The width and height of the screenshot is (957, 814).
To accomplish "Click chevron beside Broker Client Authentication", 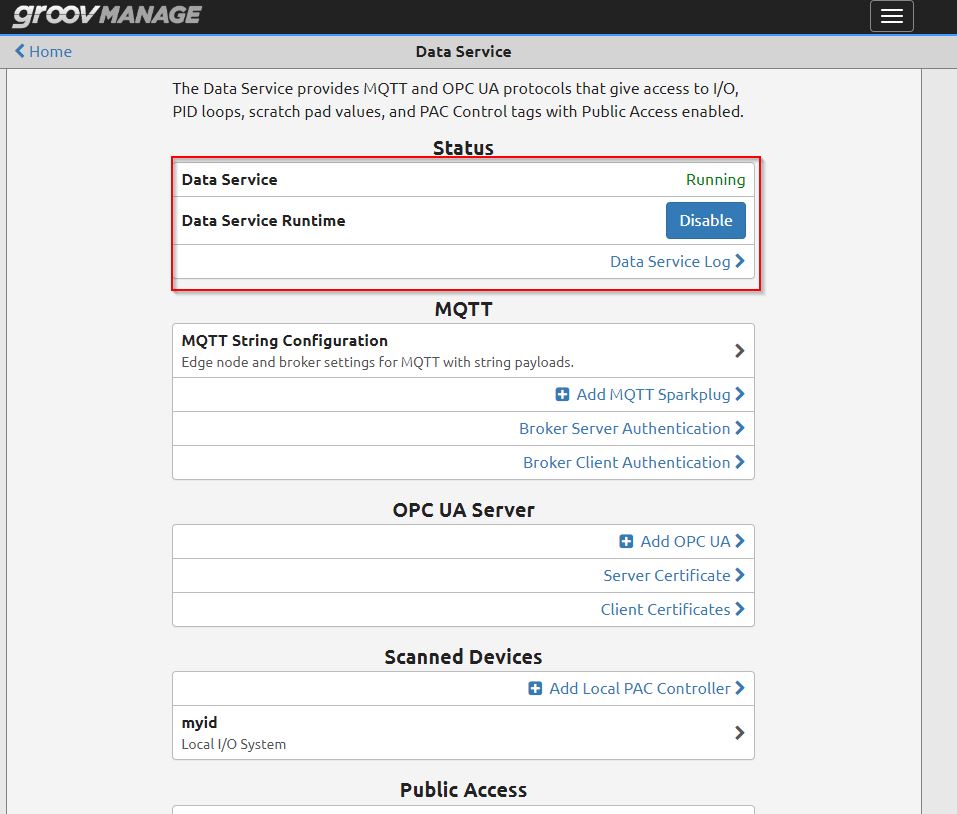I will [x=740, y=463].
